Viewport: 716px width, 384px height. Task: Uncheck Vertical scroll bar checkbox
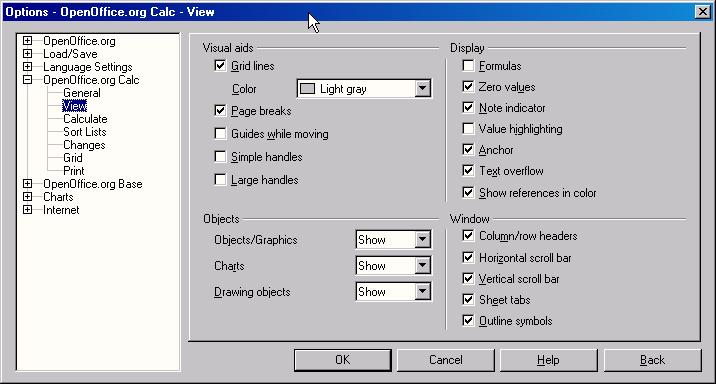coord(468,279)
